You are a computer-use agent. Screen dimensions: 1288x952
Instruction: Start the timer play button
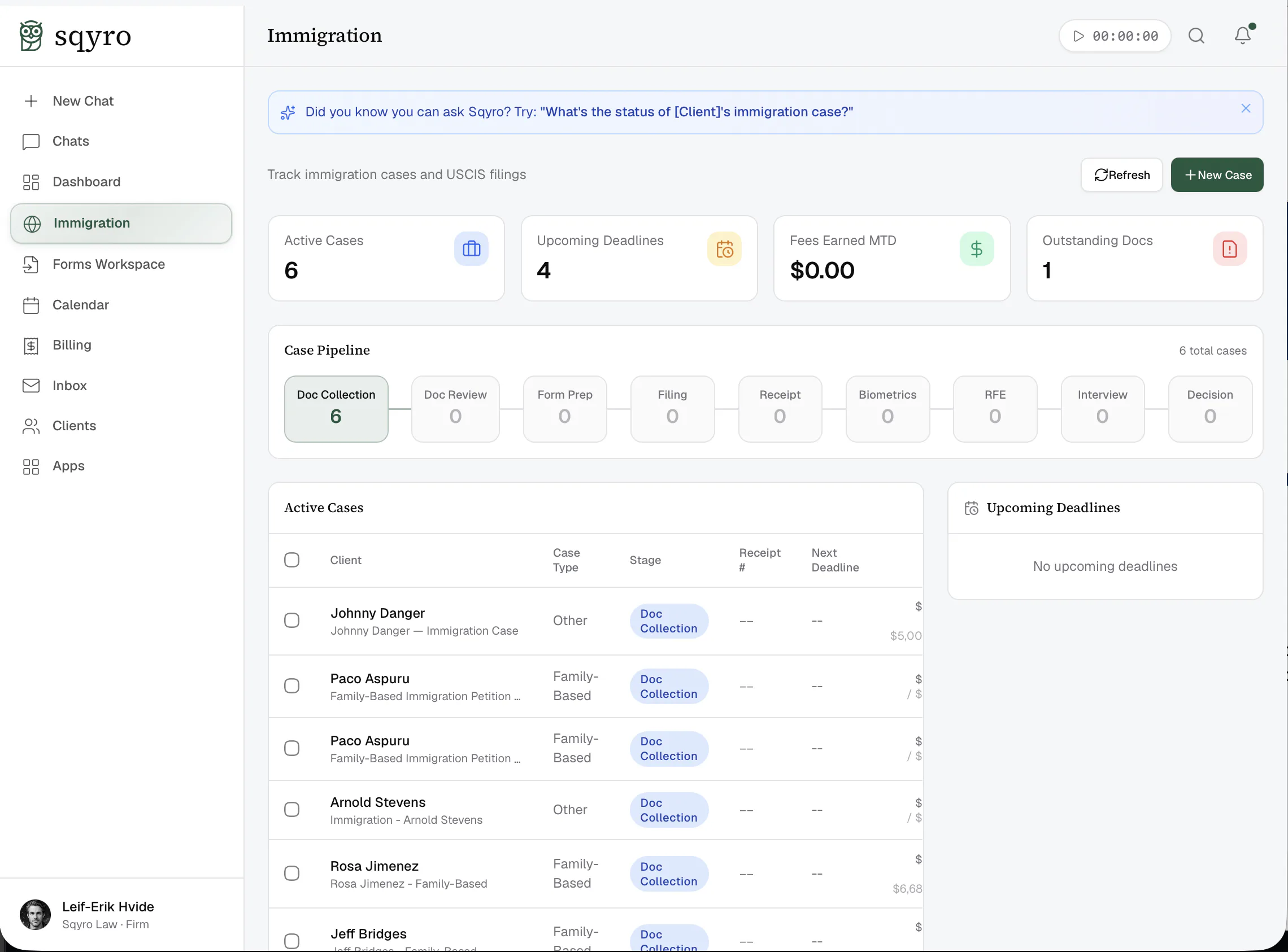click(1078, 36)
